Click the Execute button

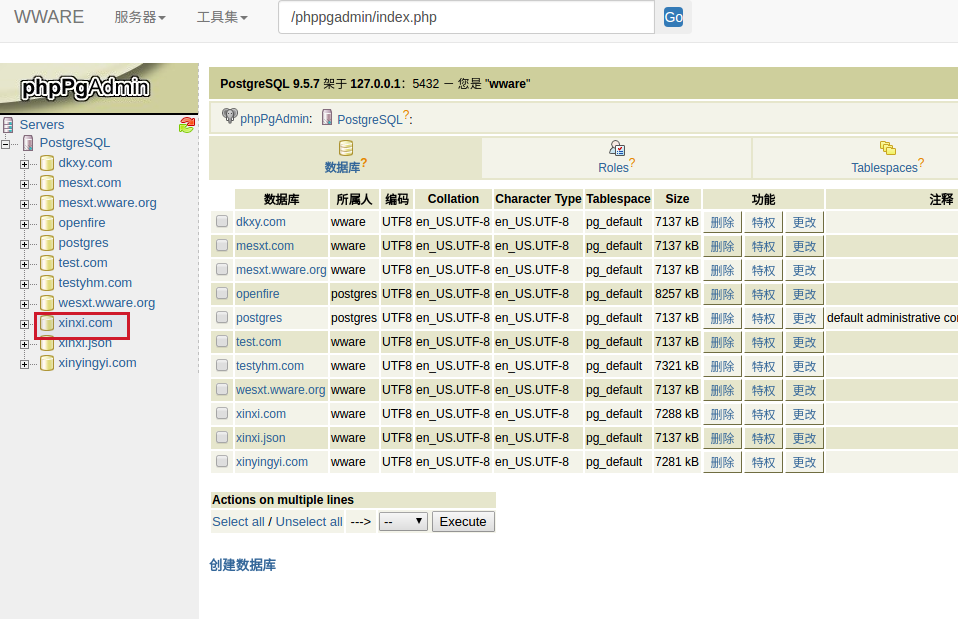(x=463, y=522)
